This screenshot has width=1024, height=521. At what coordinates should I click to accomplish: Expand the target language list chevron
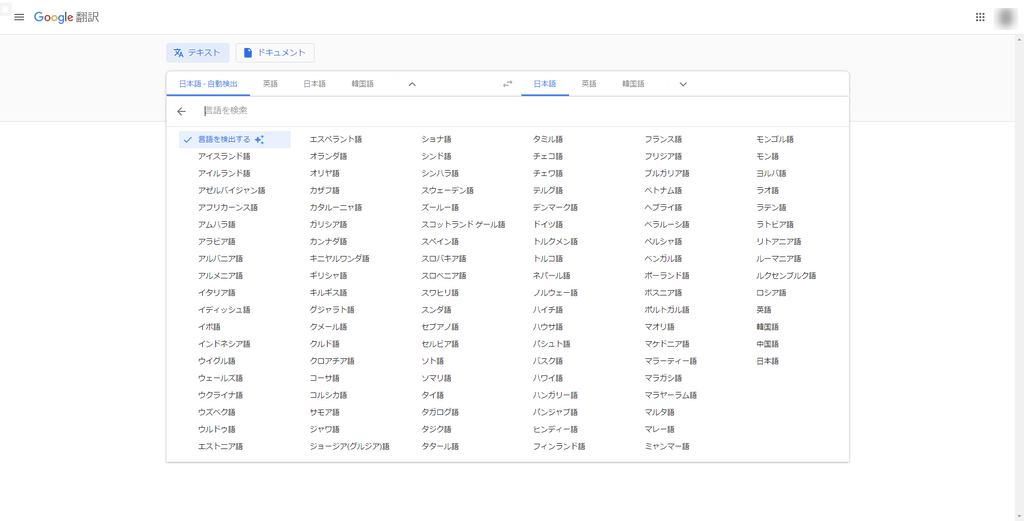(x=683, y=84)
